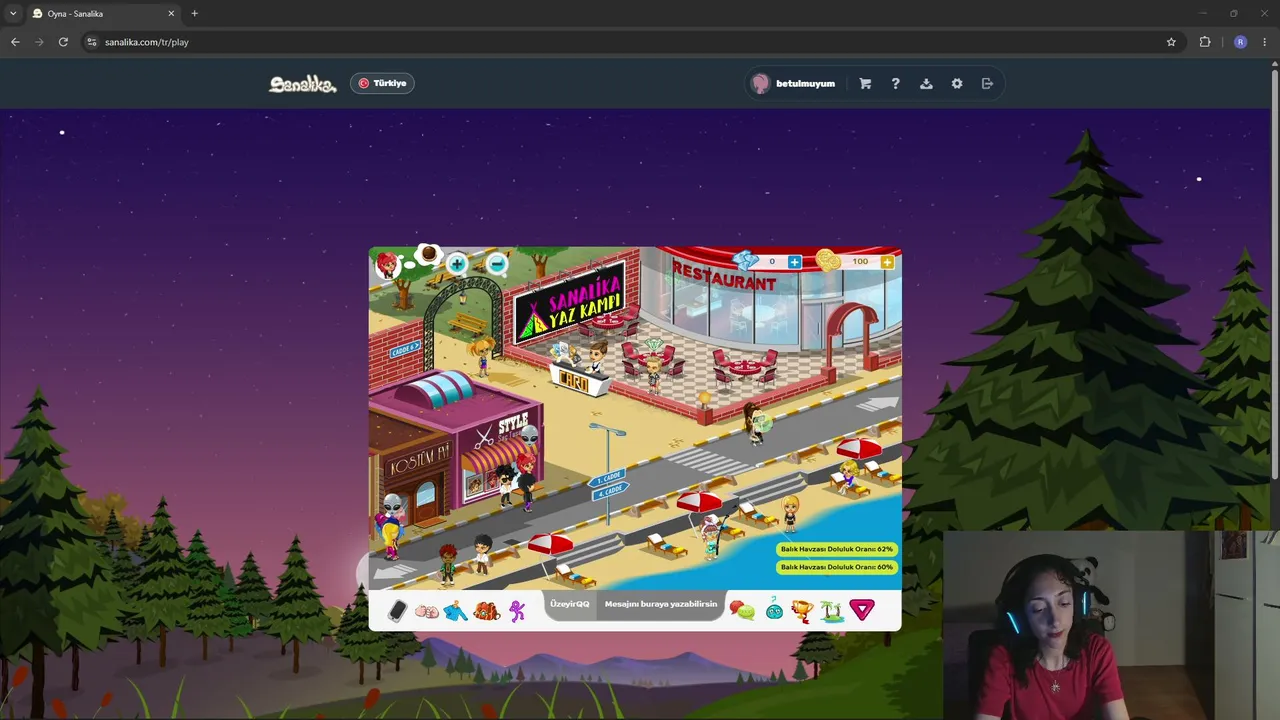
Task: Open the chat bubbles icon
Action: click(742, 610)
